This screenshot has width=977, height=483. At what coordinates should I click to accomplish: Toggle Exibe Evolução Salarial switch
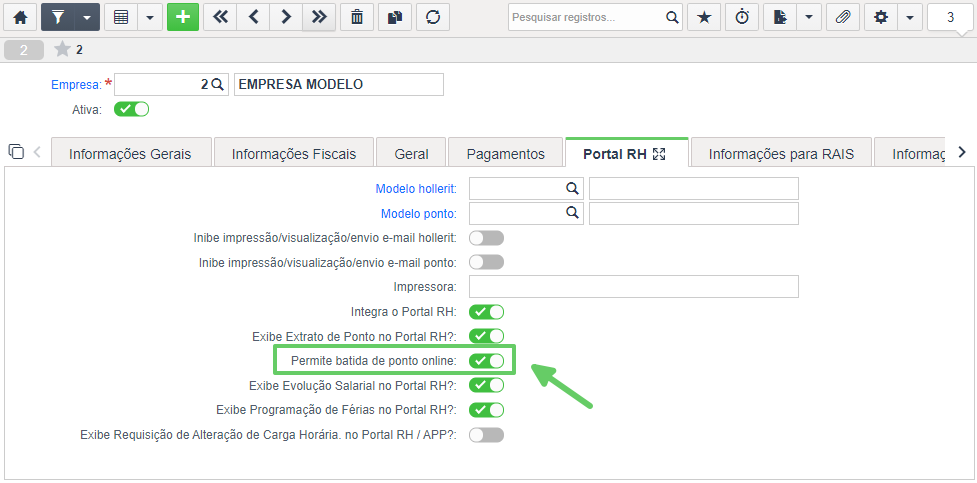coord(487,385)
